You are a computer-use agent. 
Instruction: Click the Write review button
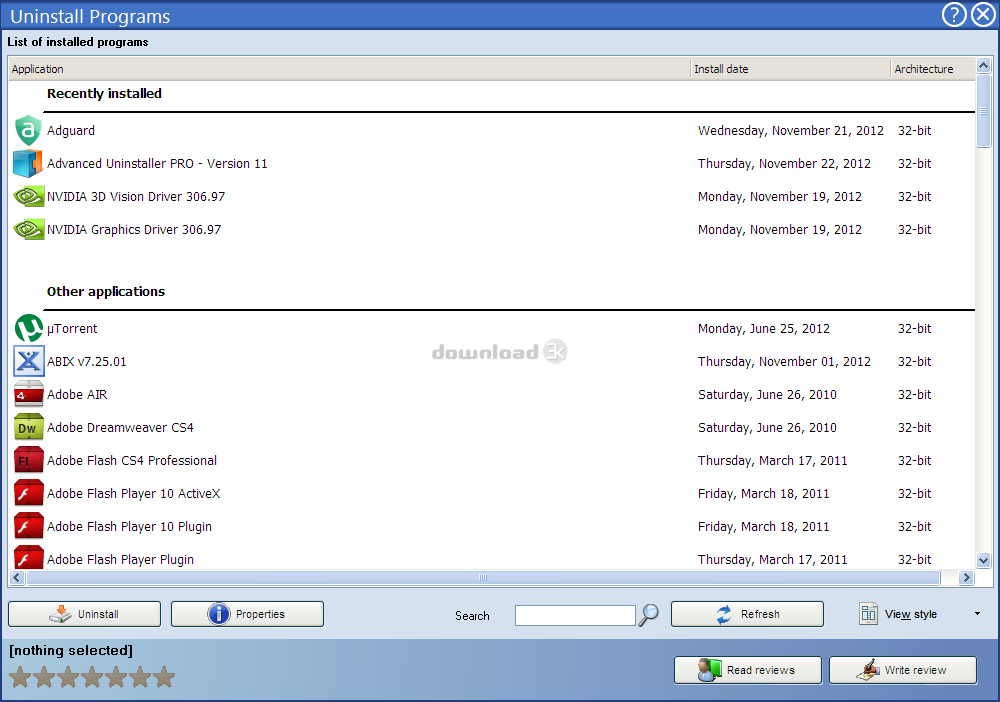click(902, 670)
